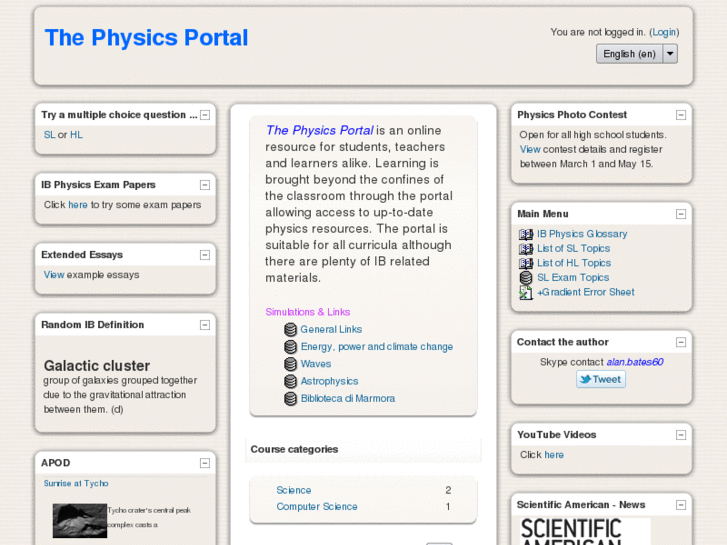Click the Tycho crater thumbnail image
The height and width of the screenshot is (545, 727).
pos(80,521)
